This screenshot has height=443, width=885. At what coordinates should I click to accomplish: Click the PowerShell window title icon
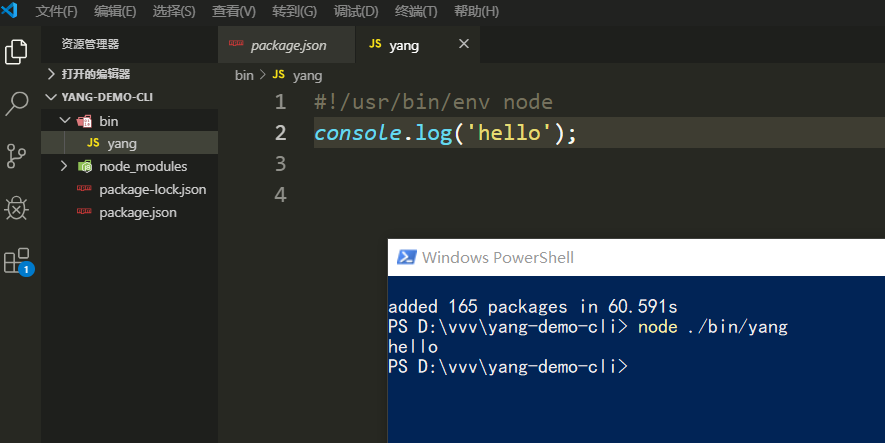[406, 258]
